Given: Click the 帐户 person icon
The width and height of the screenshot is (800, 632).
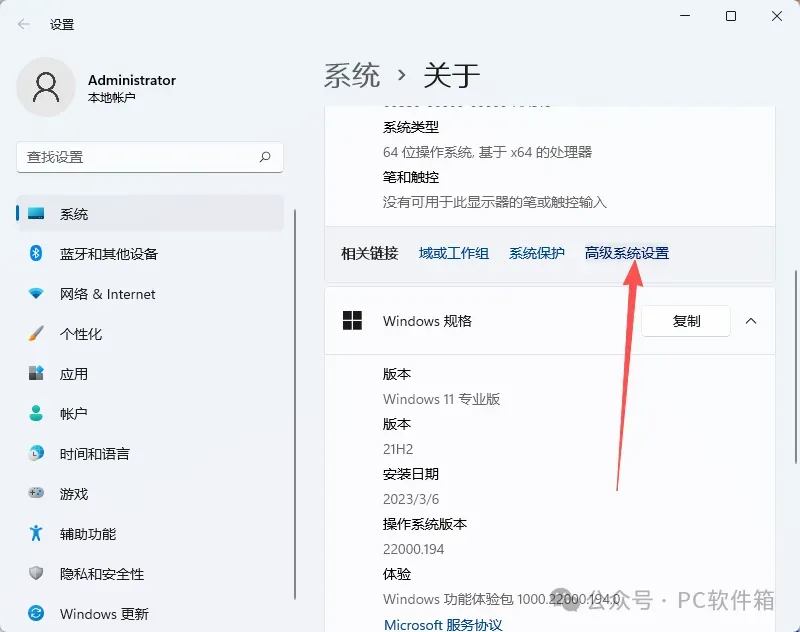Looking at the screenshot, I should pyautogui.click(x=36, y=413).
